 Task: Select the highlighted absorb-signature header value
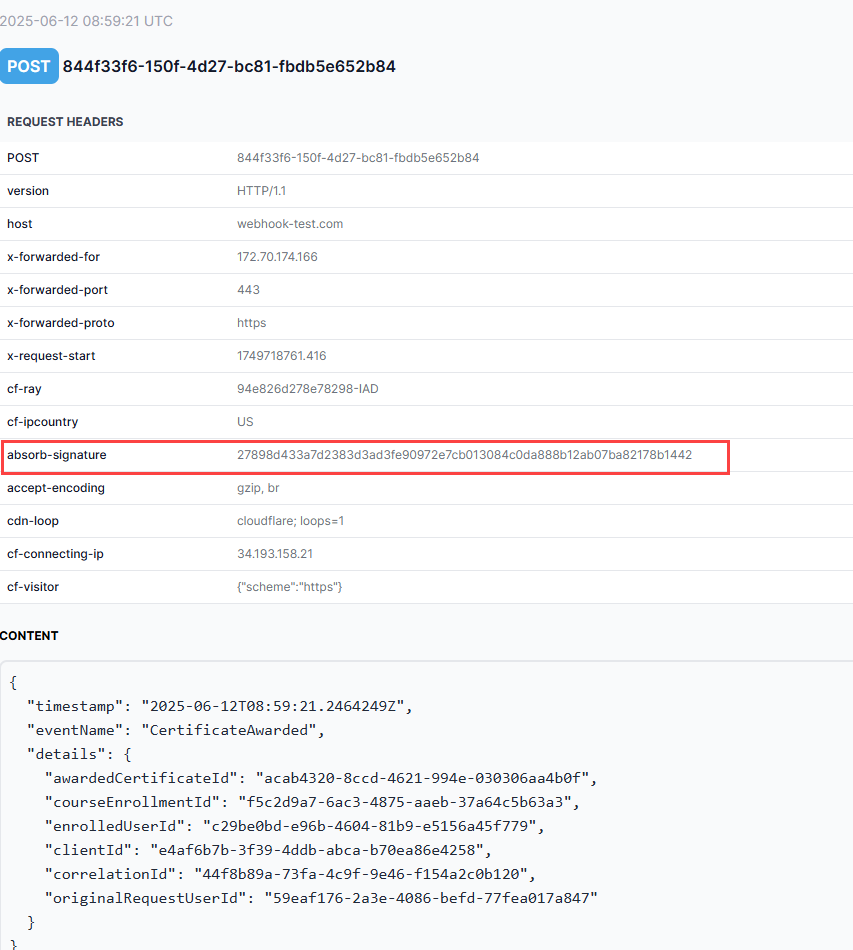click(x=464, y=455)
